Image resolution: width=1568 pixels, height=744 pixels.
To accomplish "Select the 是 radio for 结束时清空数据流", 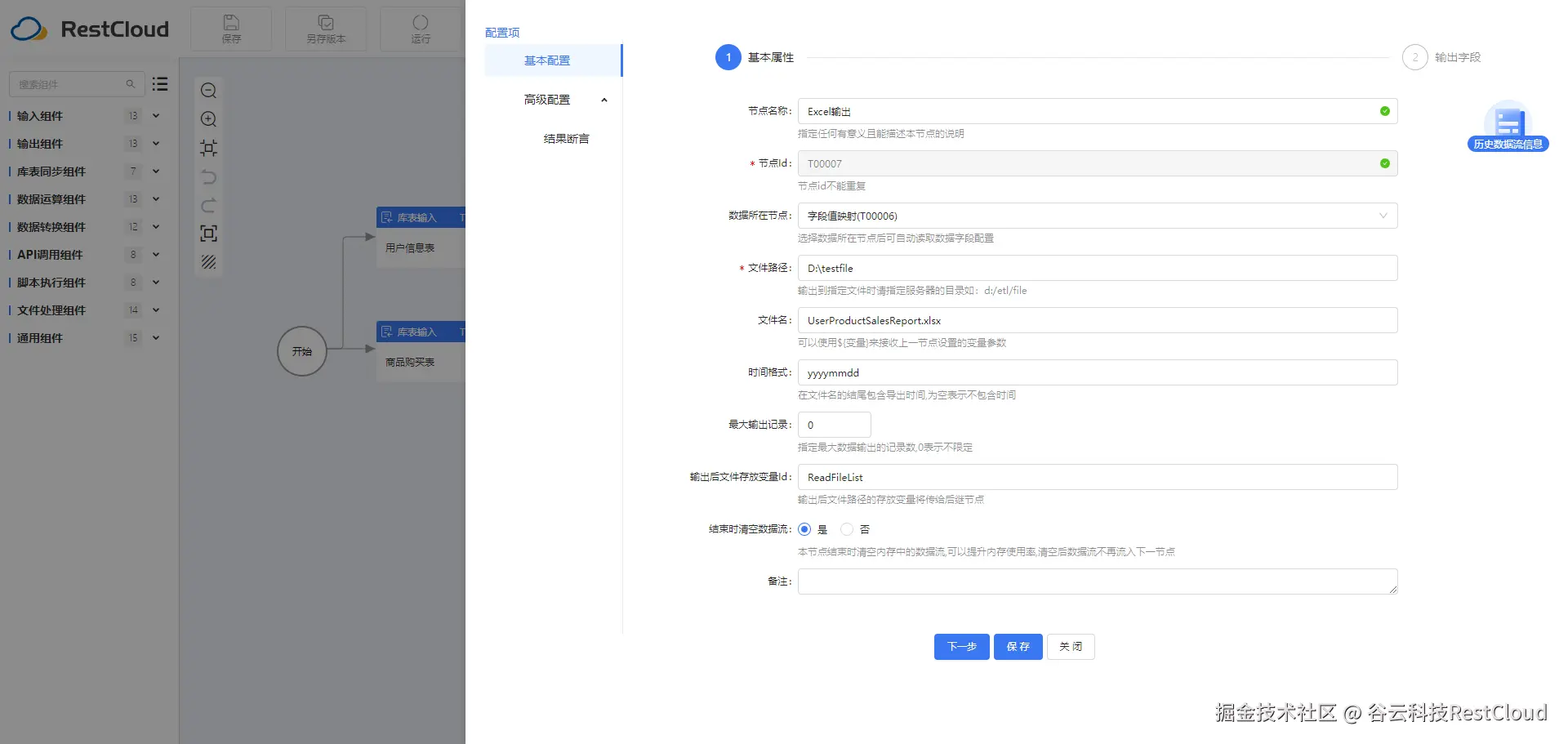I will tap(804, 529).
